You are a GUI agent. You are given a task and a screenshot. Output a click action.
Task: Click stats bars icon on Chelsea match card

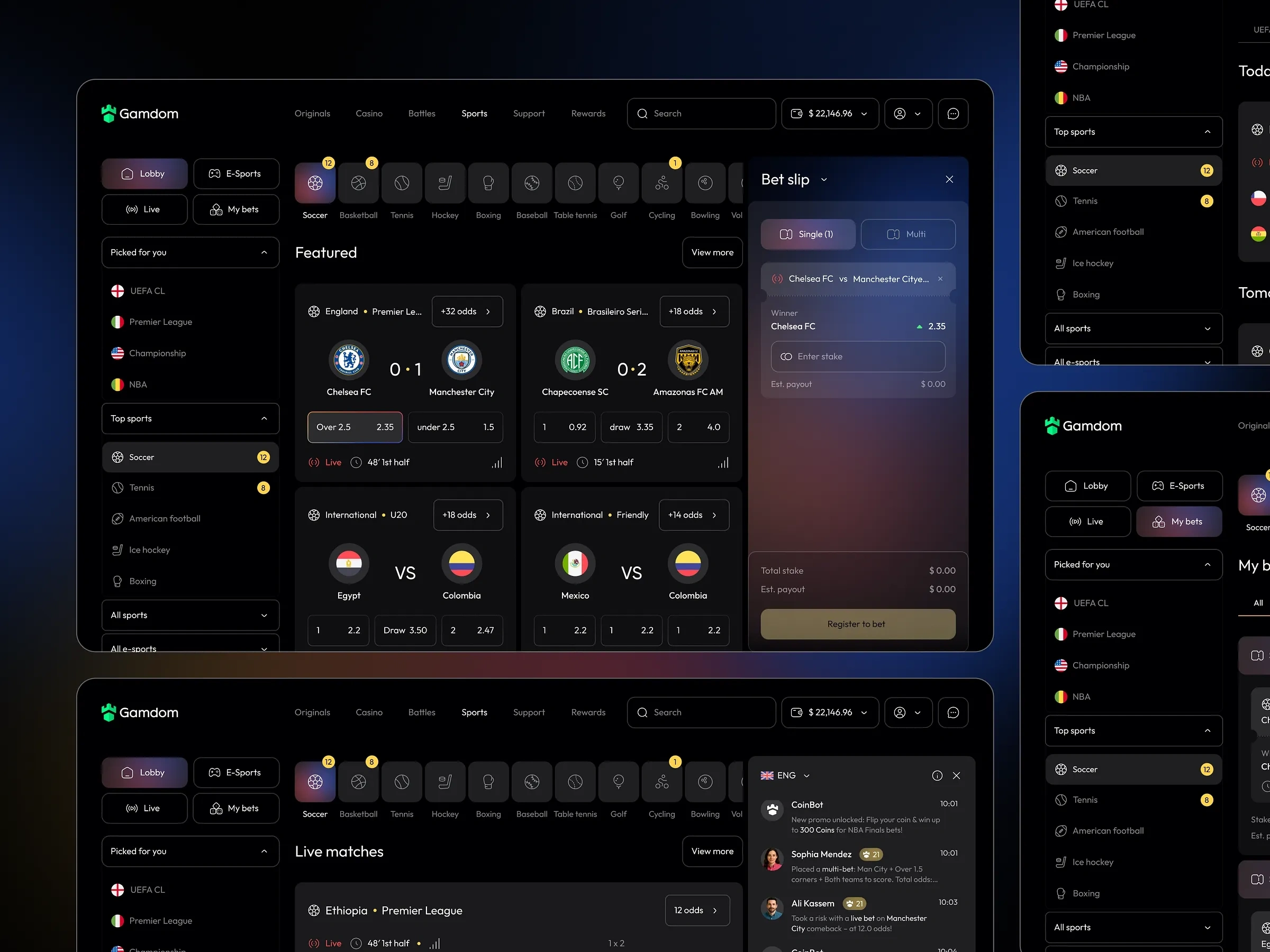[497, 463]
